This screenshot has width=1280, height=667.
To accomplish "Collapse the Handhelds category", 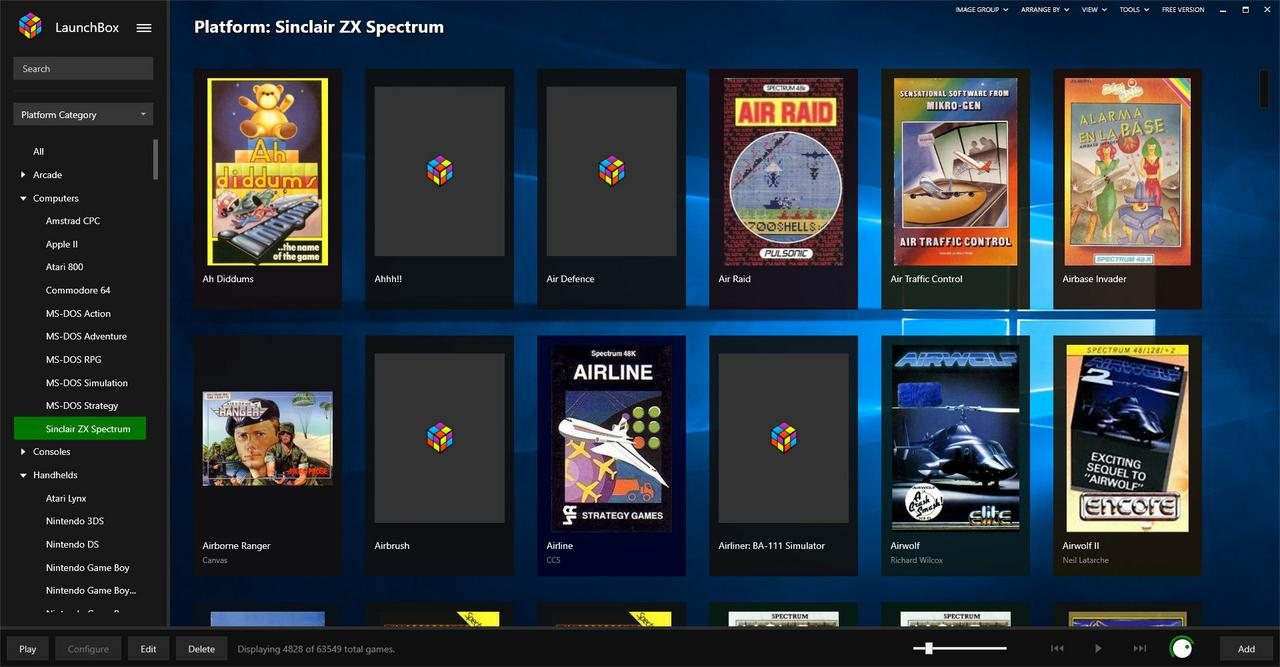I will click(x=23, y=475).
